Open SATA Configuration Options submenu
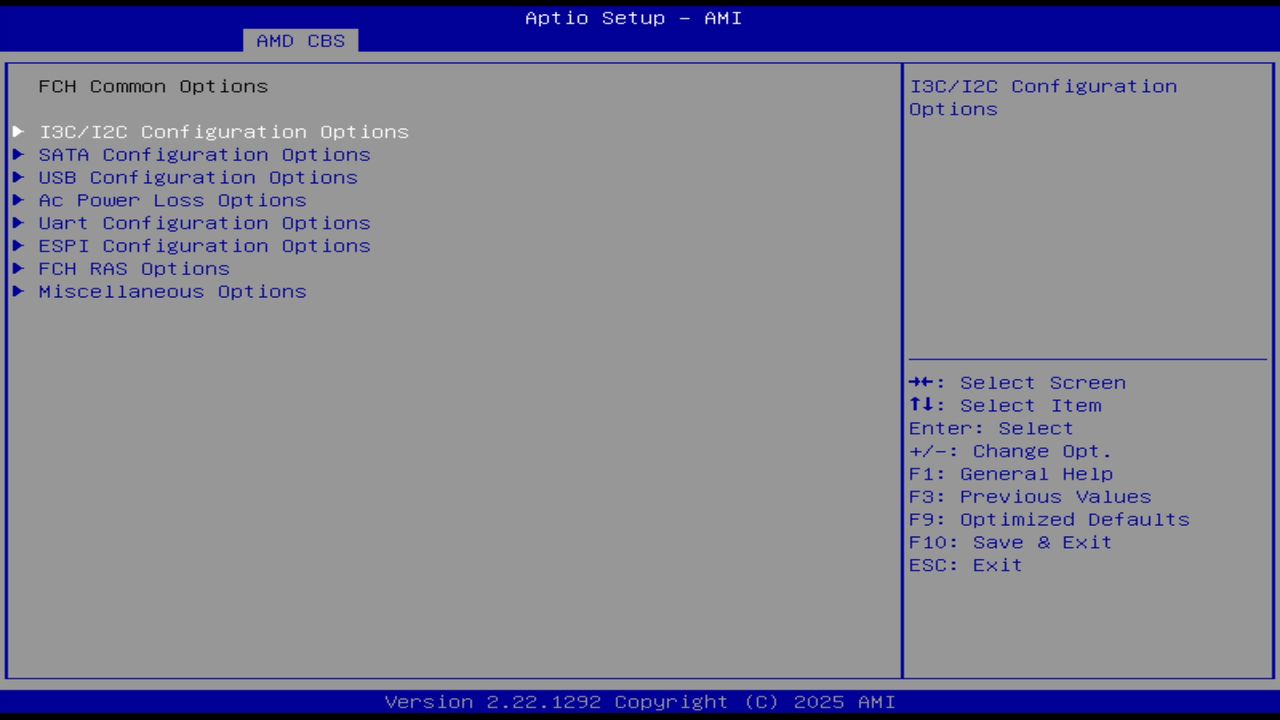This screenshot has width=1280, height=720. coord(204,155)
